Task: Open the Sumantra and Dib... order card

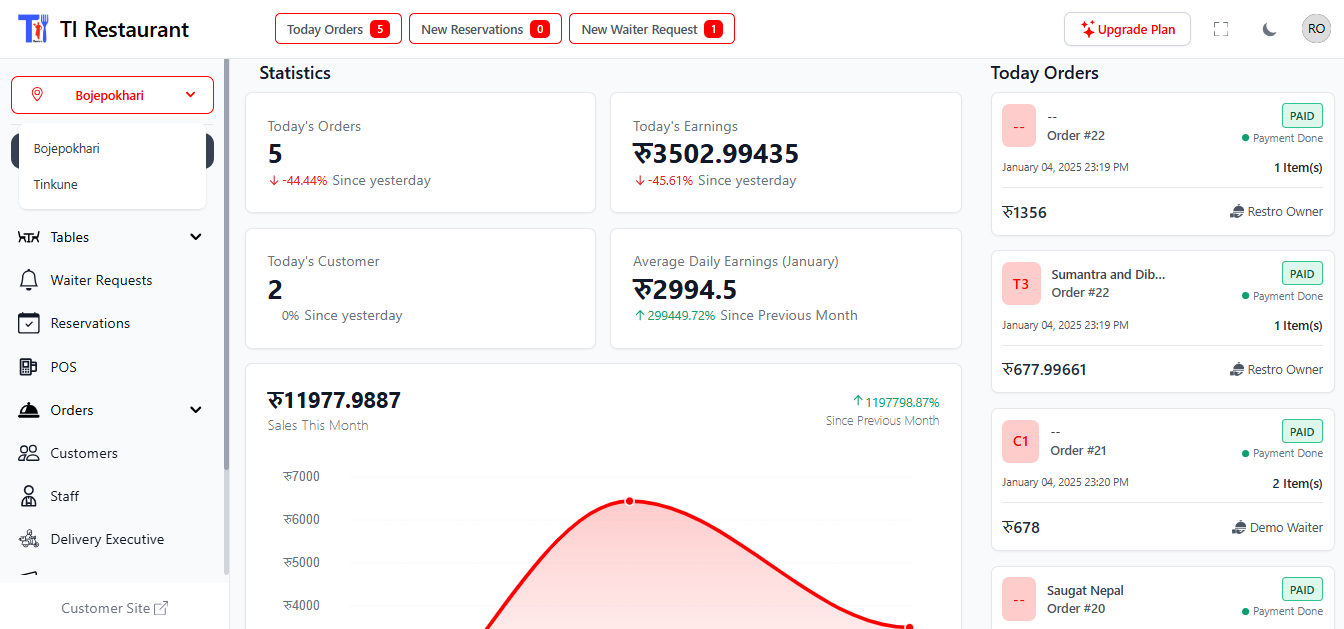Action: (1162, 321)
